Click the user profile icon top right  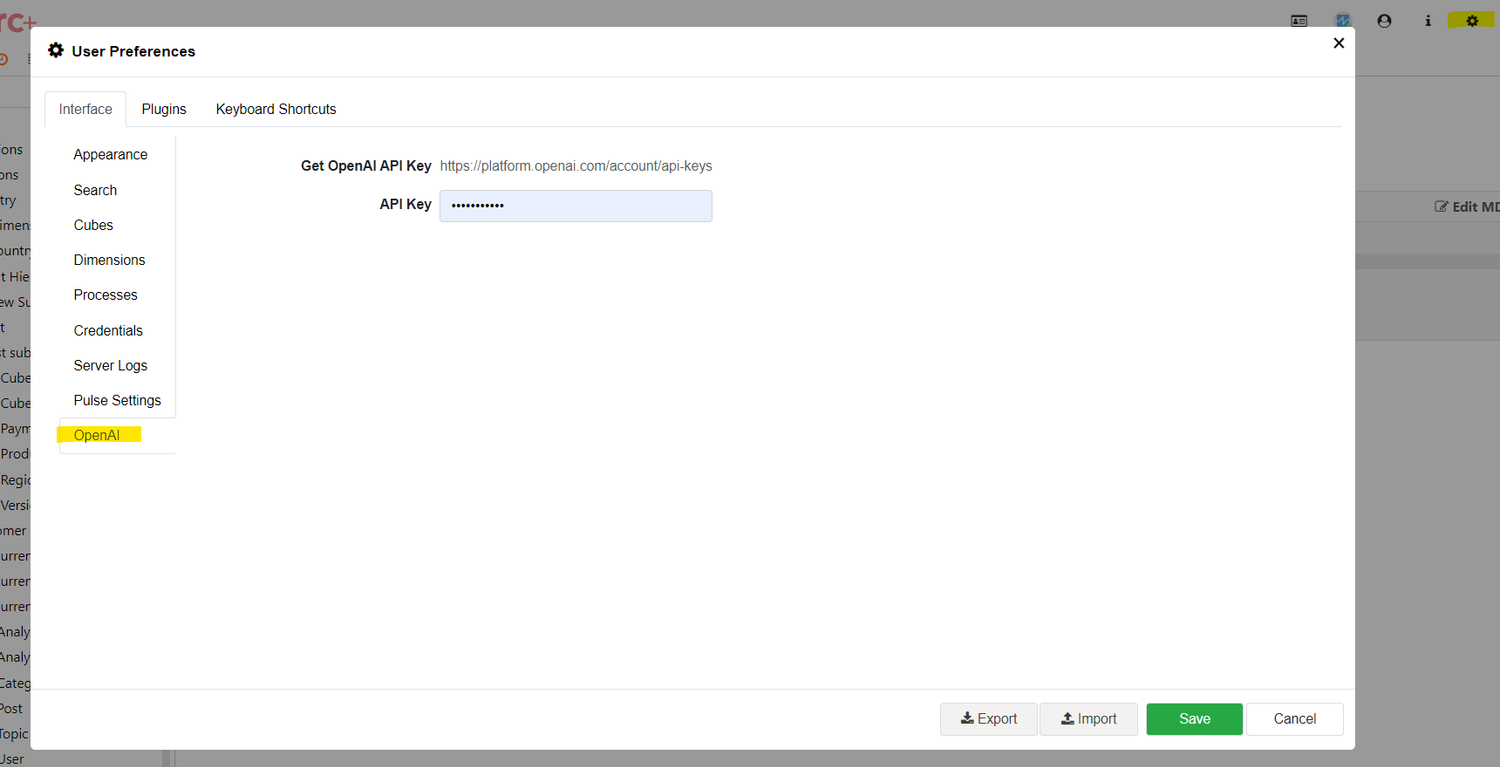[x=1384, y=20]
